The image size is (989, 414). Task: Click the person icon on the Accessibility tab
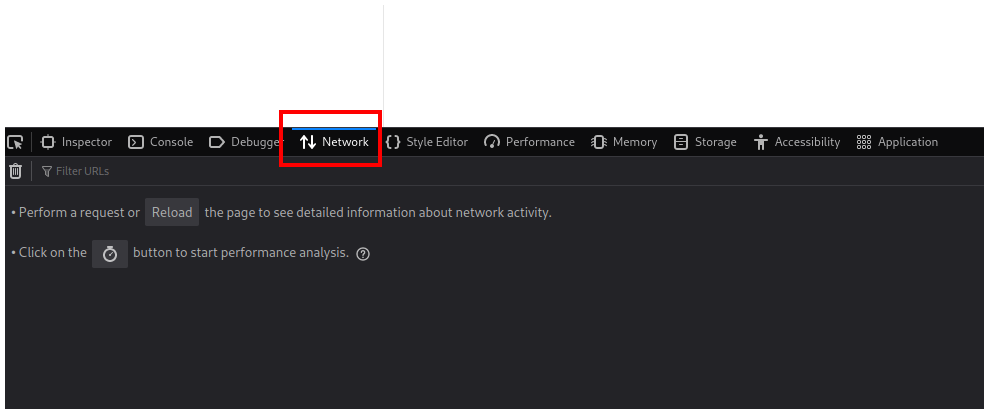[x=761, y=142]
